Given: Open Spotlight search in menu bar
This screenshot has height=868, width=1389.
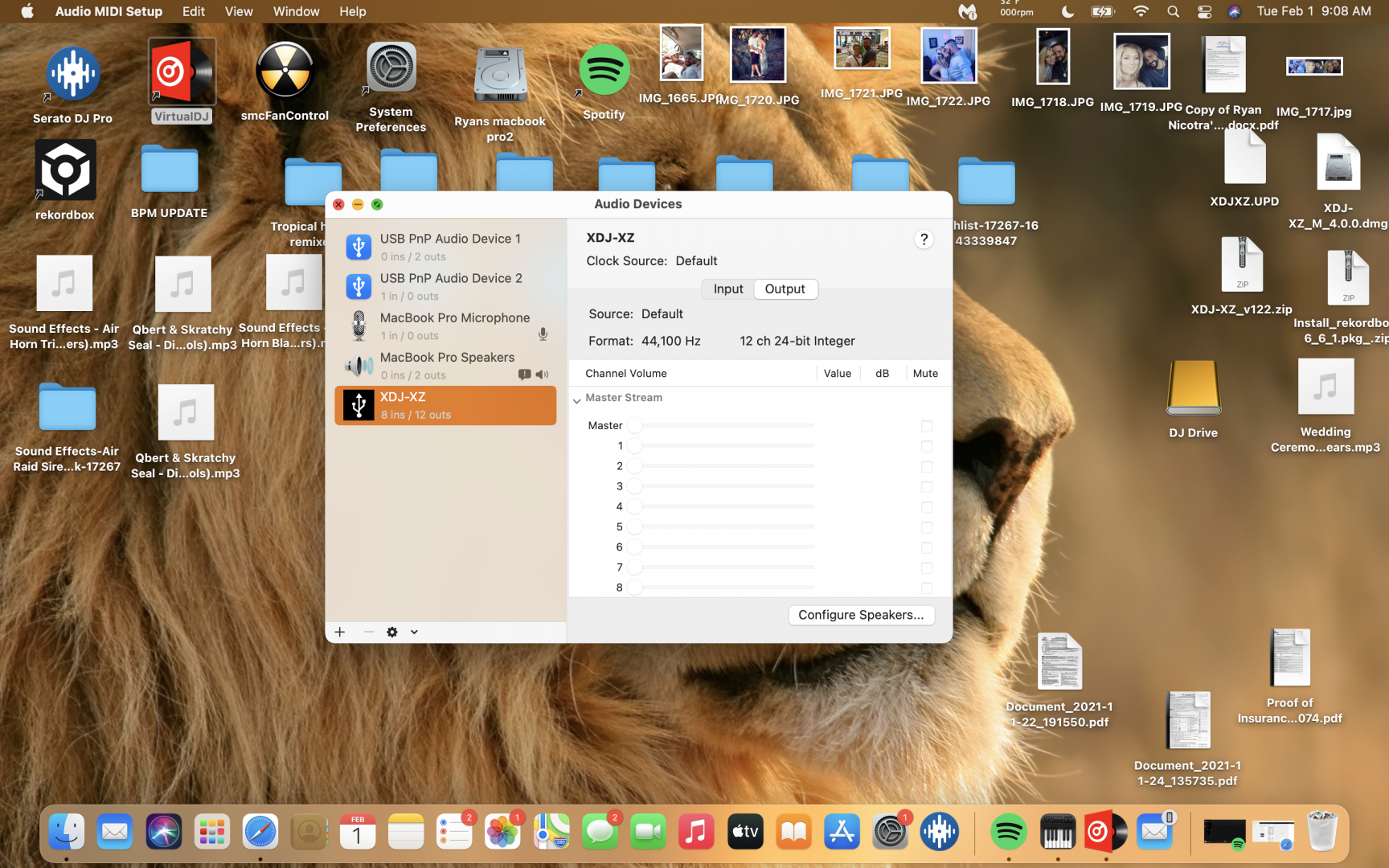Looking at the screenshot, I should [x=1173, y=11].
